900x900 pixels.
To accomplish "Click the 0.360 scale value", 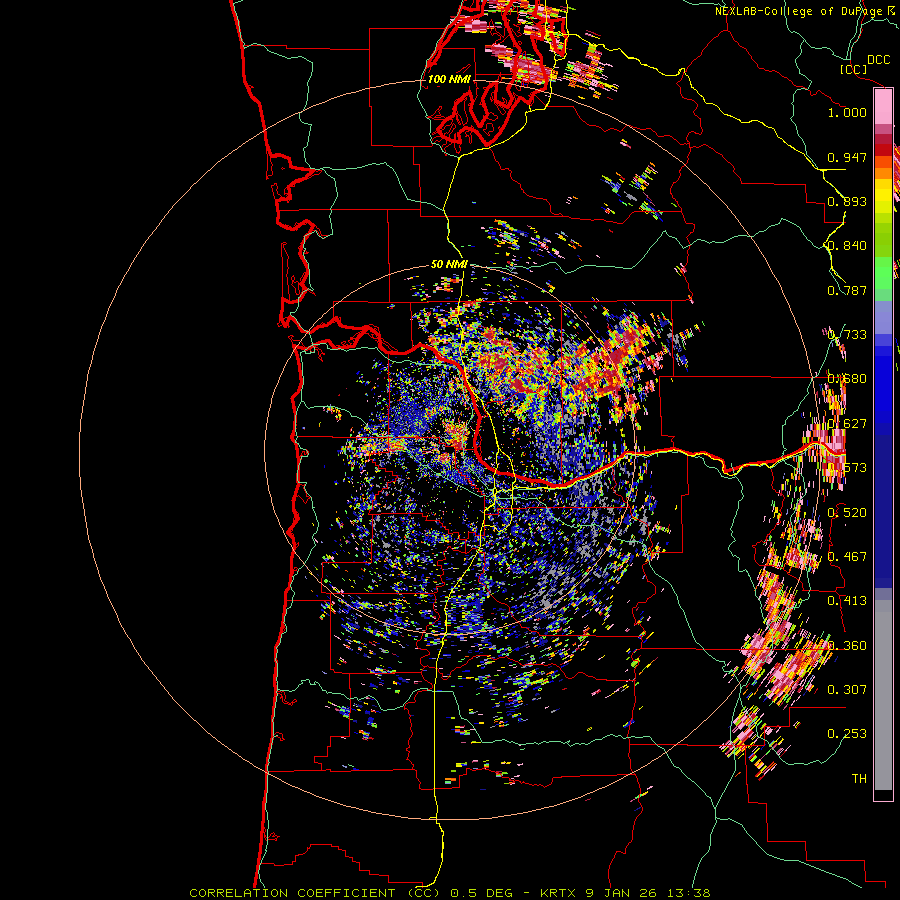I will click(x=847, y=646).
